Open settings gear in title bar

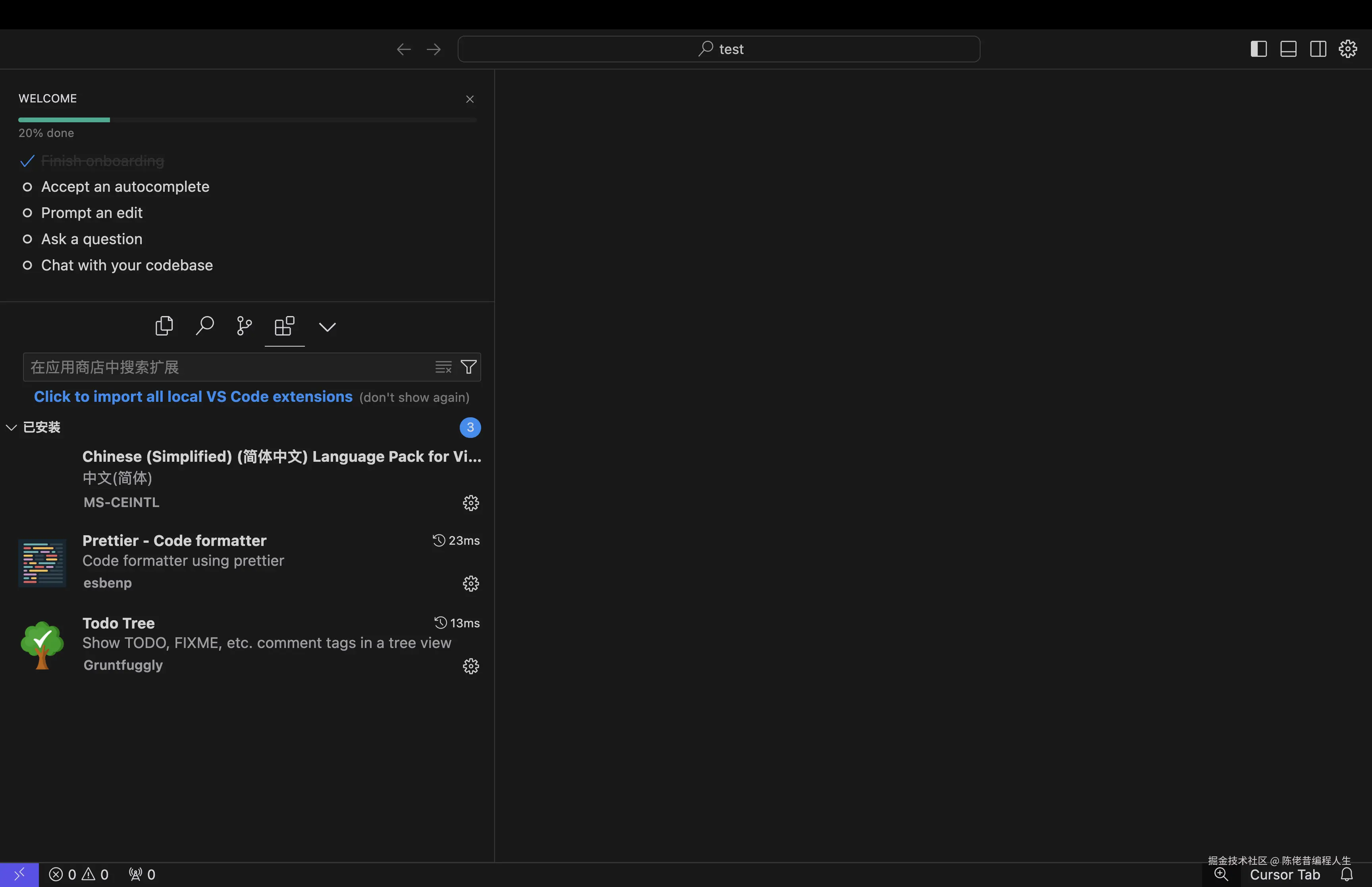coord(1348,49)
